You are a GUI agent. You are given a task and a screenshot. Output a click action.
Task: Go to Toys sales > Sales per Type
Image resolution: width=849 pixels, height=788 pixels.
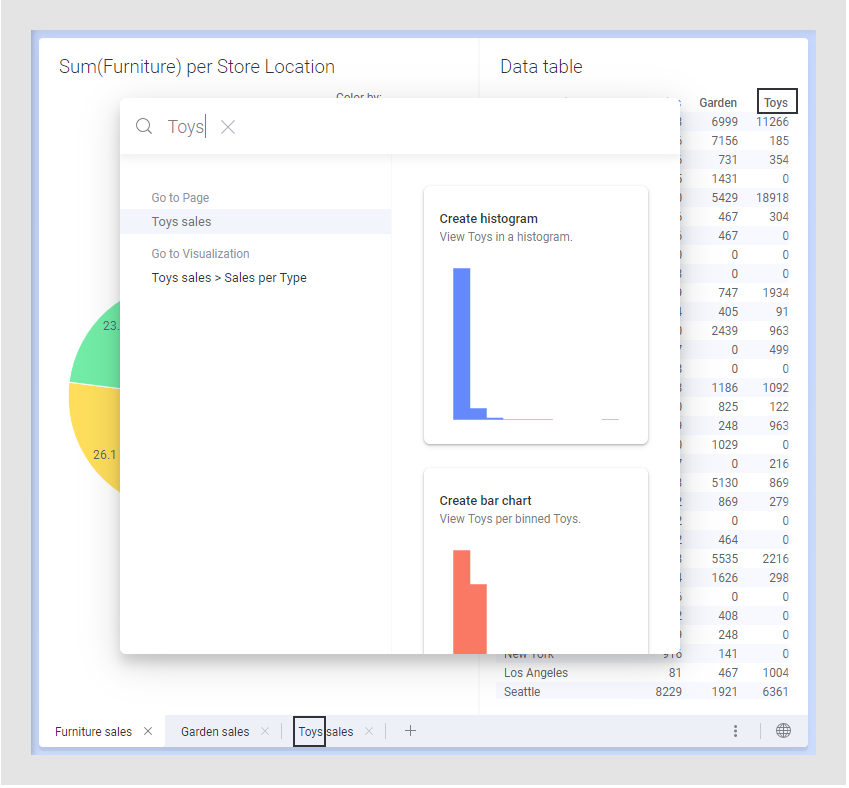click(229, 278)
